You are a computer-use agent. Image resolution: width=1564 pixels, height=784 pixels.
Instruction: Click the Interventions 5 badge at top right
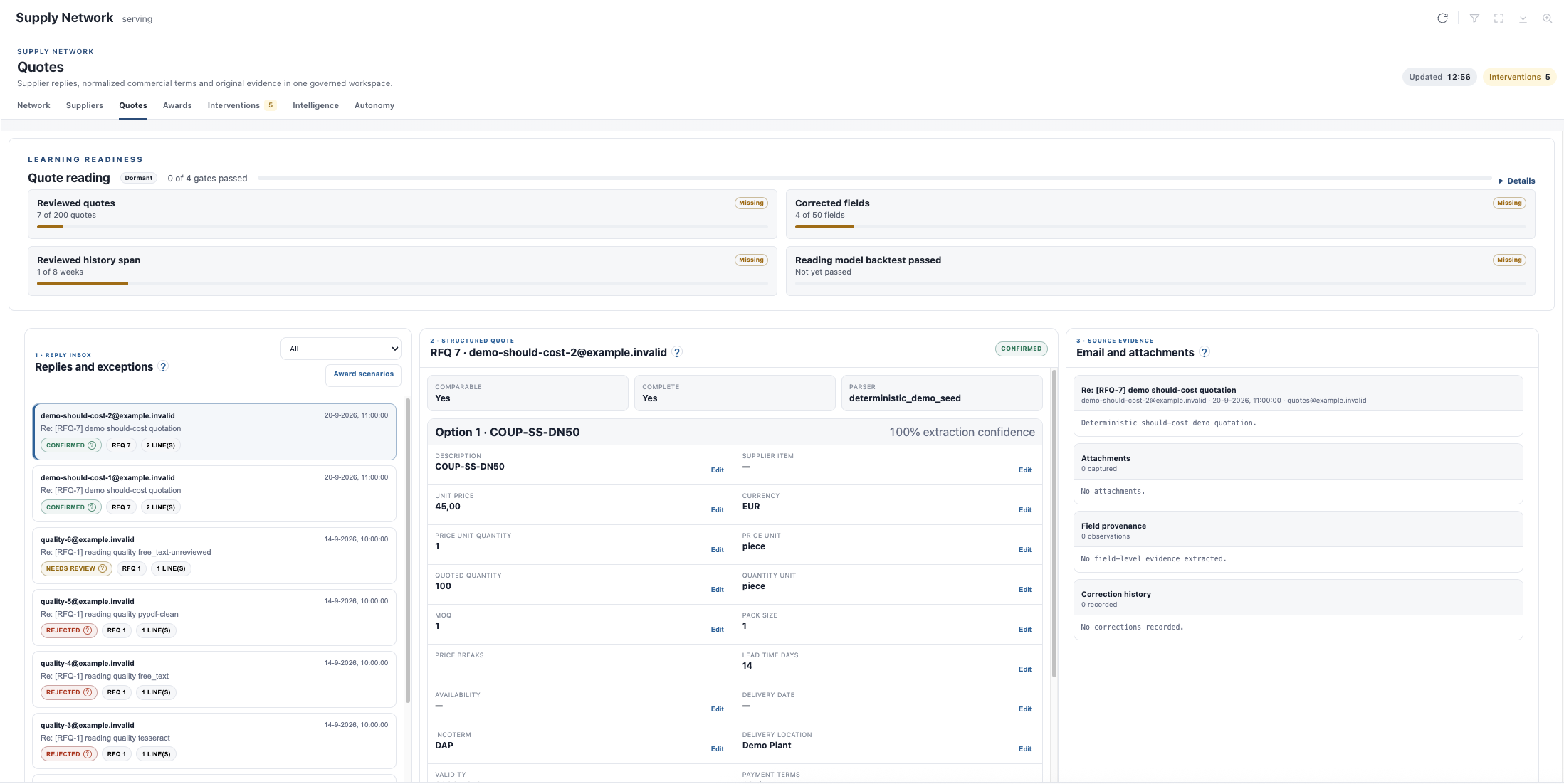point(1519,77)
